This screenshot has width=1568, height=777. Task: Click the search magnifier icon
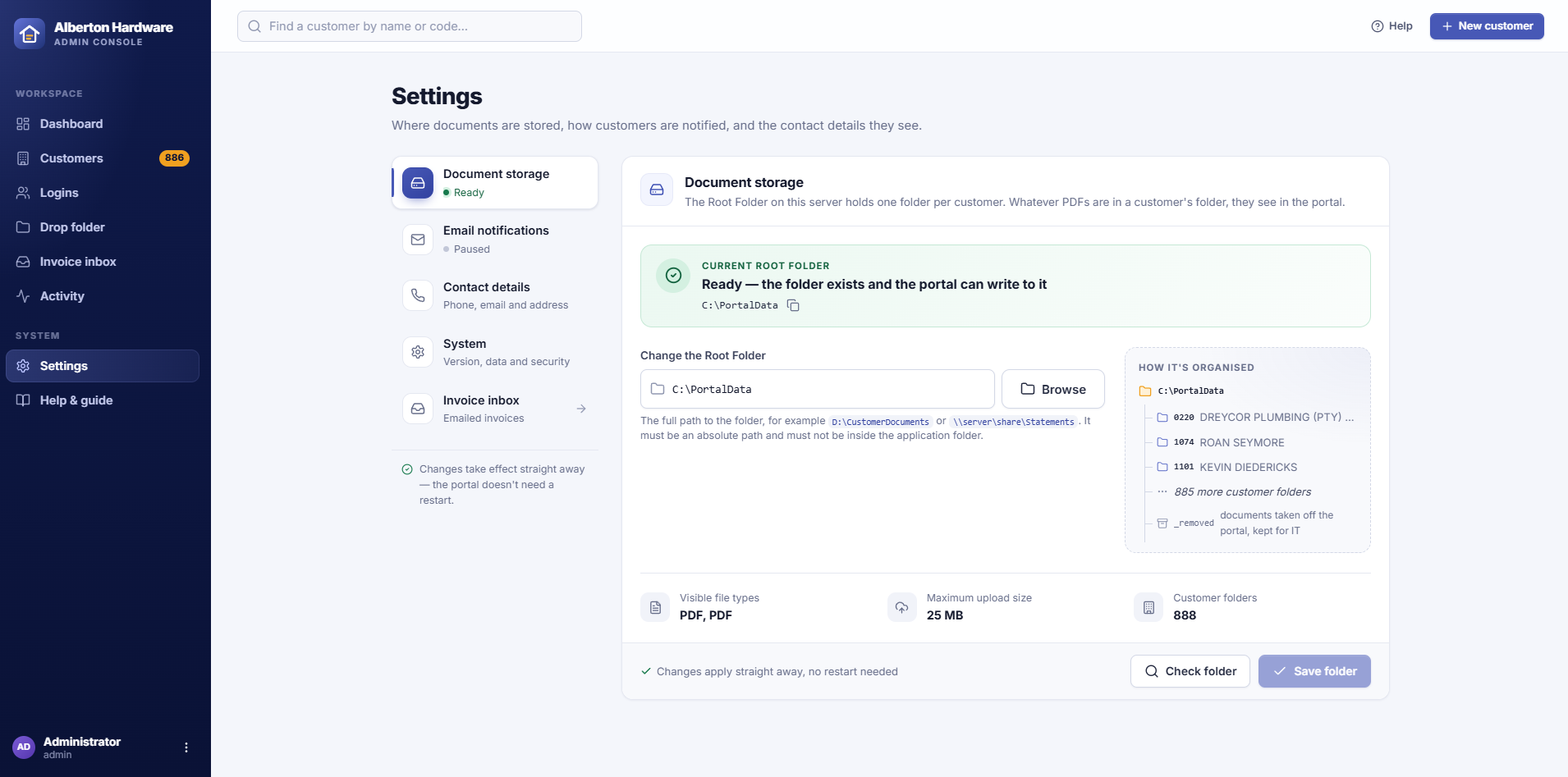pos(254,26)
